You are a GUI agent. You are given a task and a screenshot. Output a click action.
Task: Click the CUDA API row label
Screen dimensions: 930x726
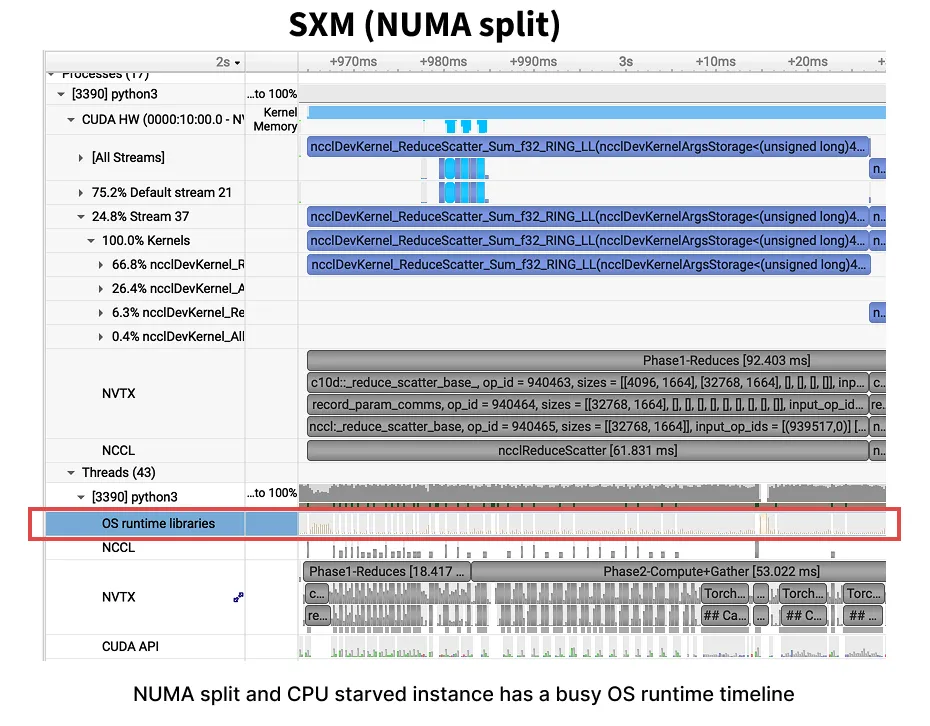(x=130, y=646)
